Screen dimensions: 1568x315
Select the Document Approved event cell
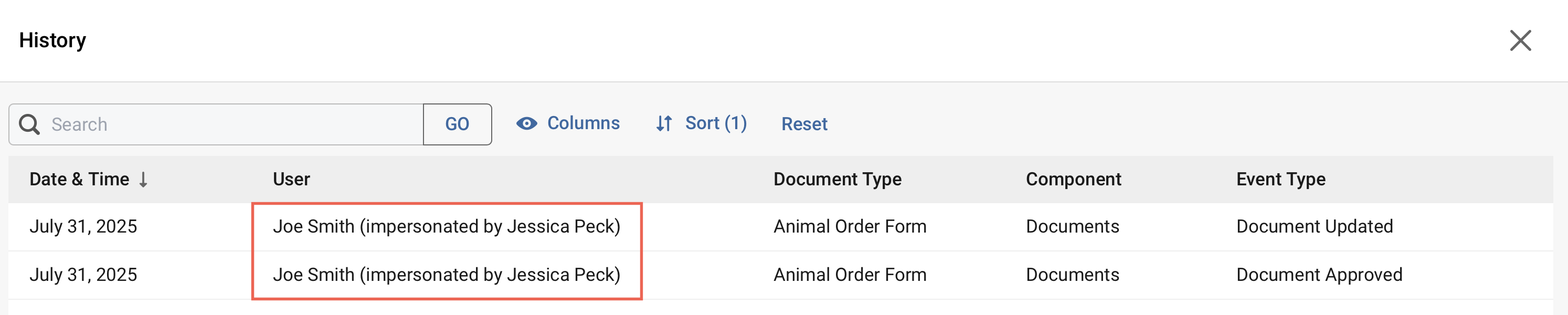pos(1319,275)
